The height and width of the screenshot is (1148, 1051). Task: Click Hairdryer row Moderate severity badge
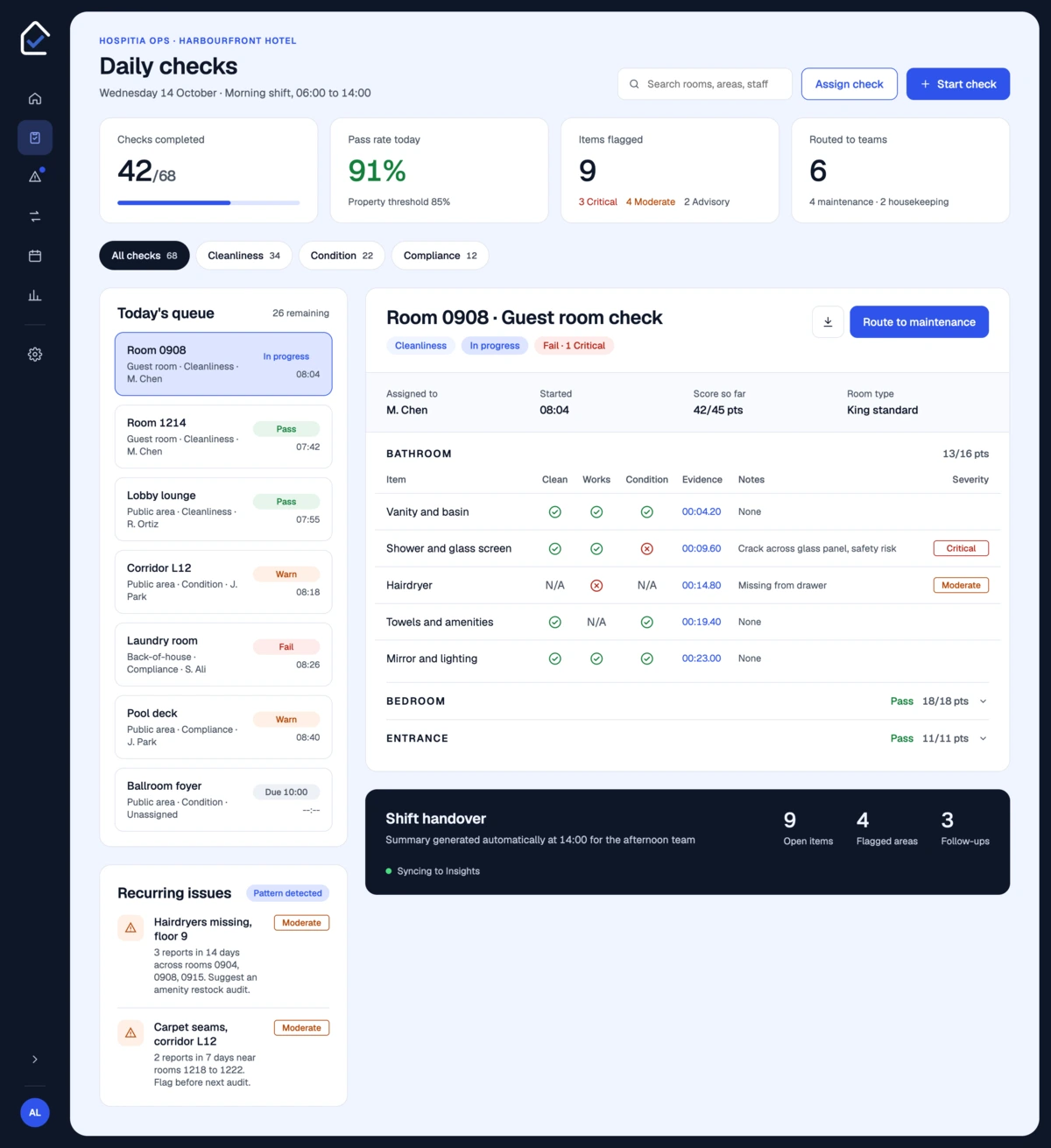961,586
